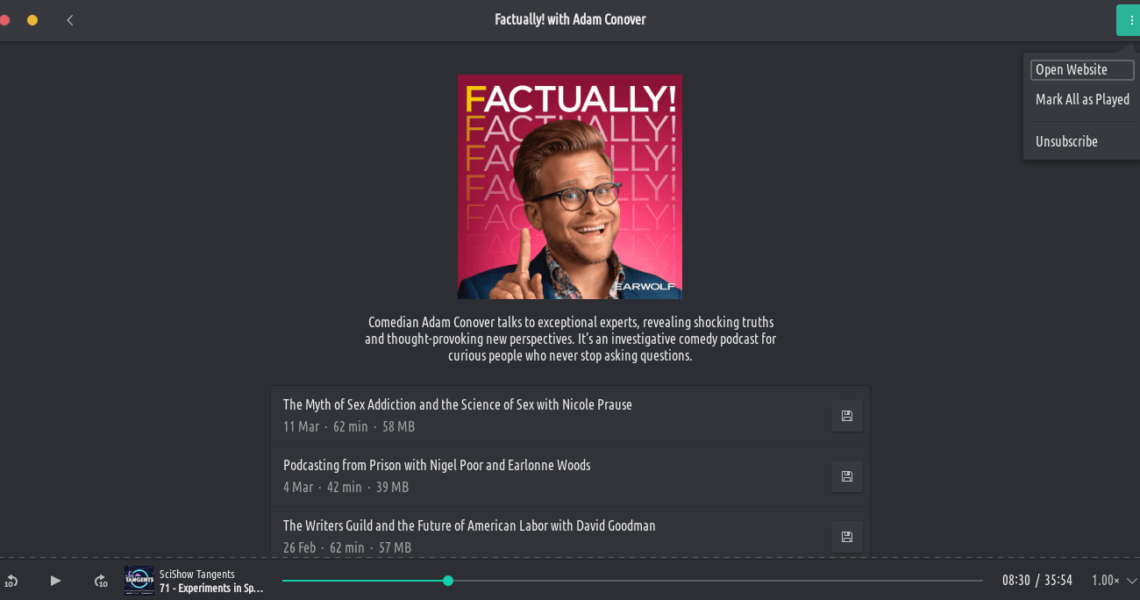Open the SciShow Tangents cover thumbnail
The image size is (1140, 600).
click(x=139, y=580)
